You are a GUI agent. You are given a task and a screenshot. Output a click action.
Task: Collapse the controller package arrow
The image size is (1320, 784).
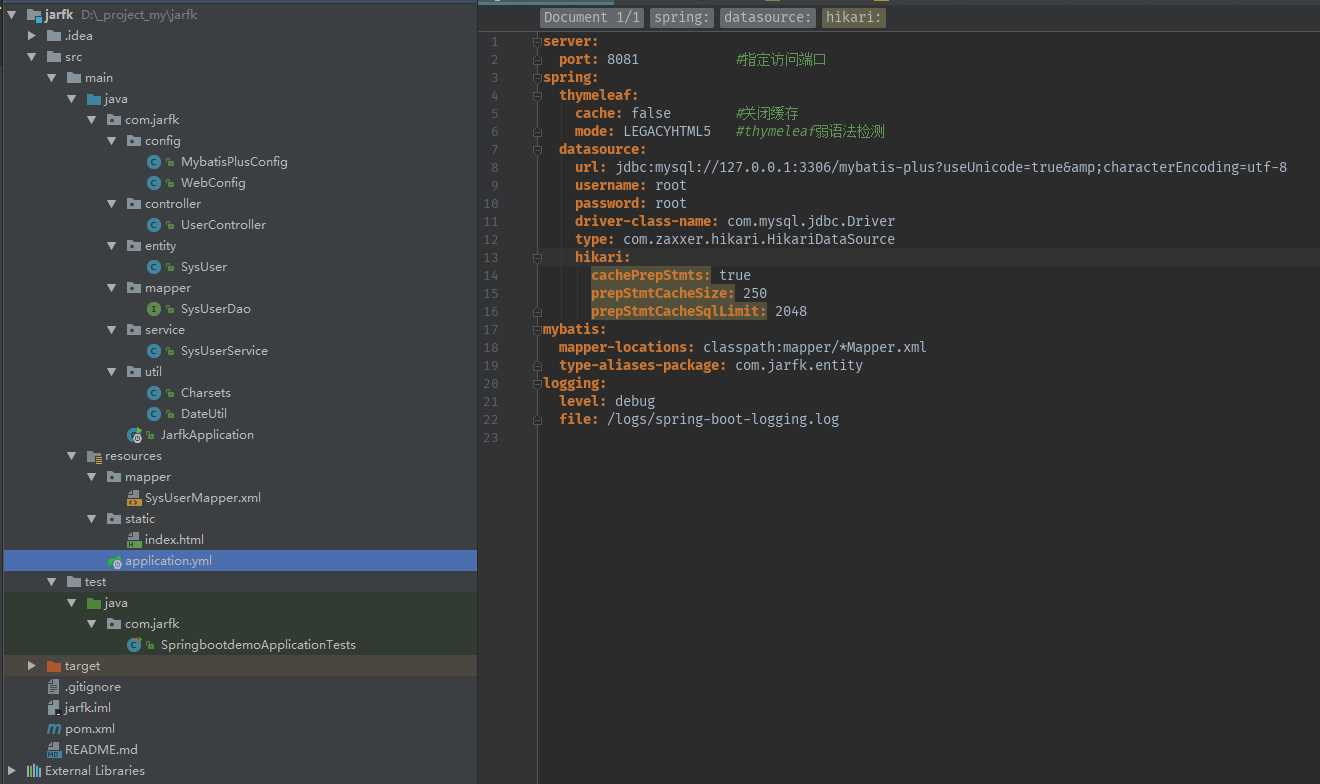[x=112, y=204]
